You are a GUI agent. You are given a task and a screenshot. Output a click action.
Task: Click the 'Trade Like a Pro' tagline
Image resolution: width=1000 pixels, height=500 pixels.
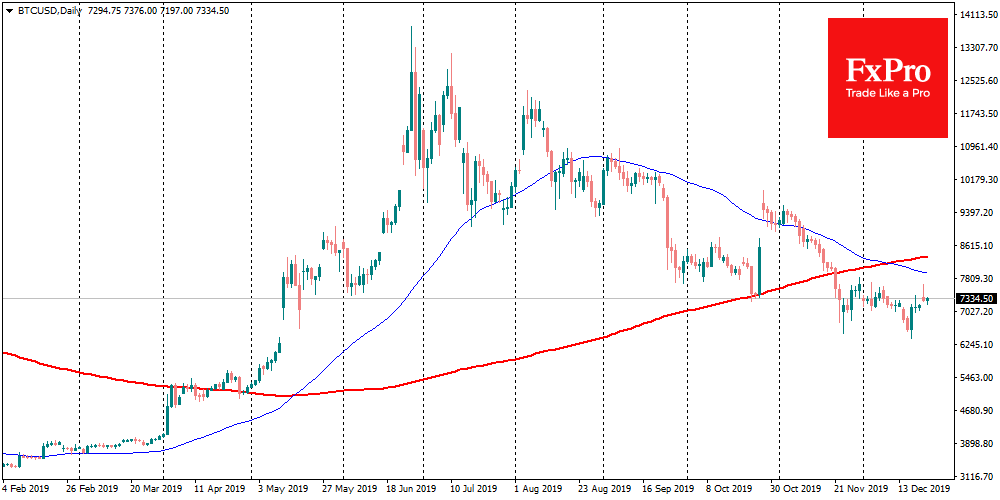click(x=887, y=93)
